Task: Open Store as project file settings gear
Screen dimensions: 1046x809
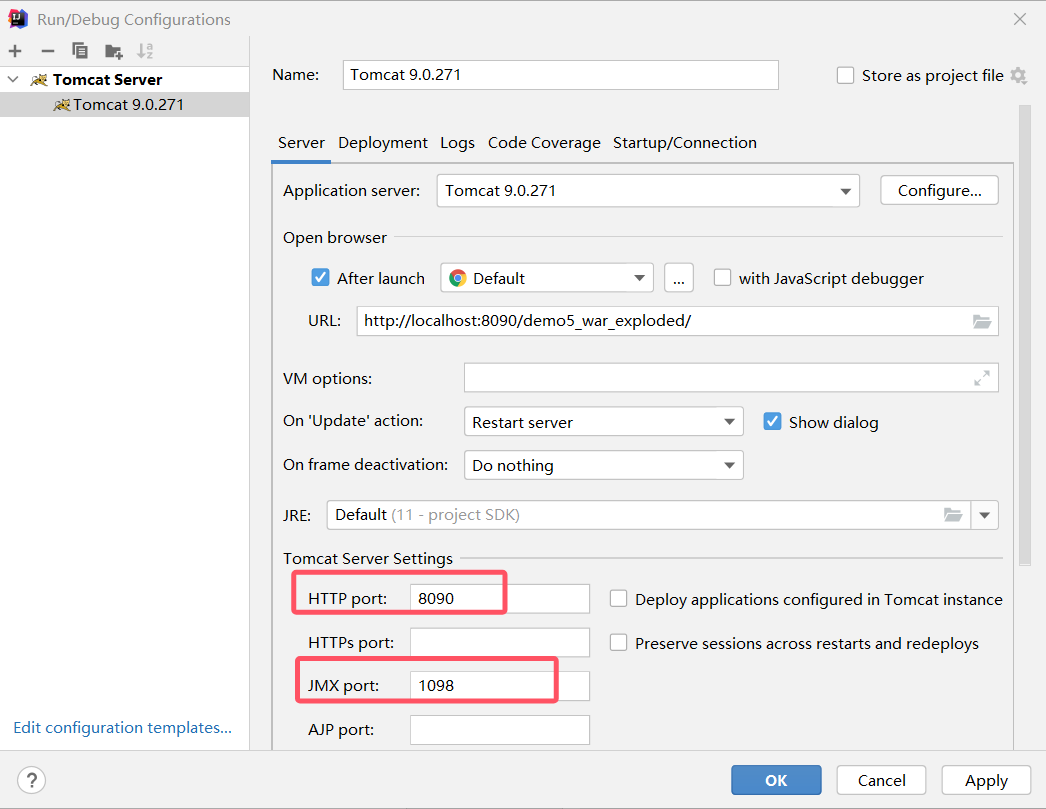Action: (x=1018, y=75)
